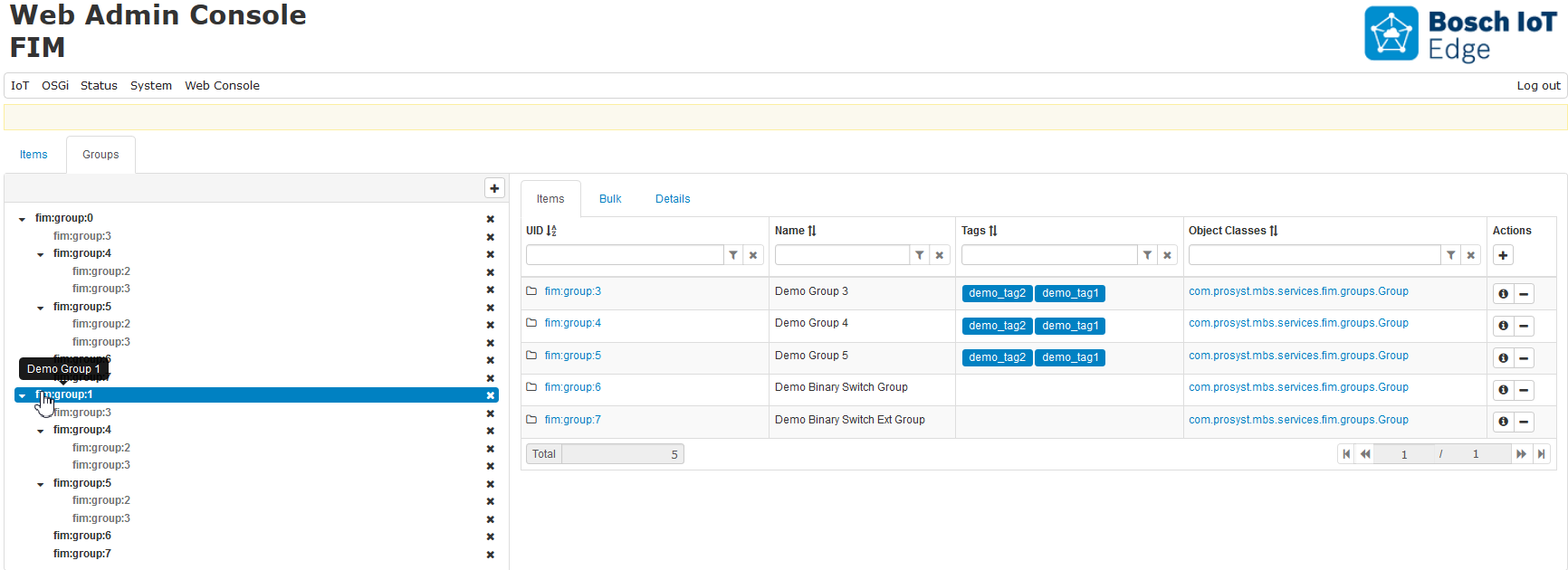Collapse the fim:group:0 tree node
The height and width of the screenshot is (570, 1568).
click(23, 219)
